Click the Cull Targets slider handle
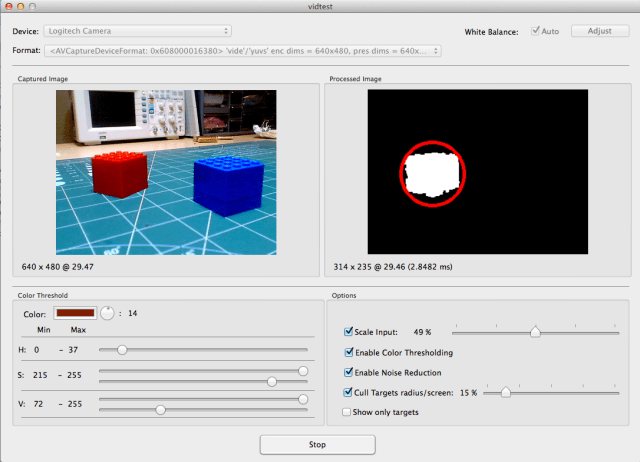 pos(505,393)
